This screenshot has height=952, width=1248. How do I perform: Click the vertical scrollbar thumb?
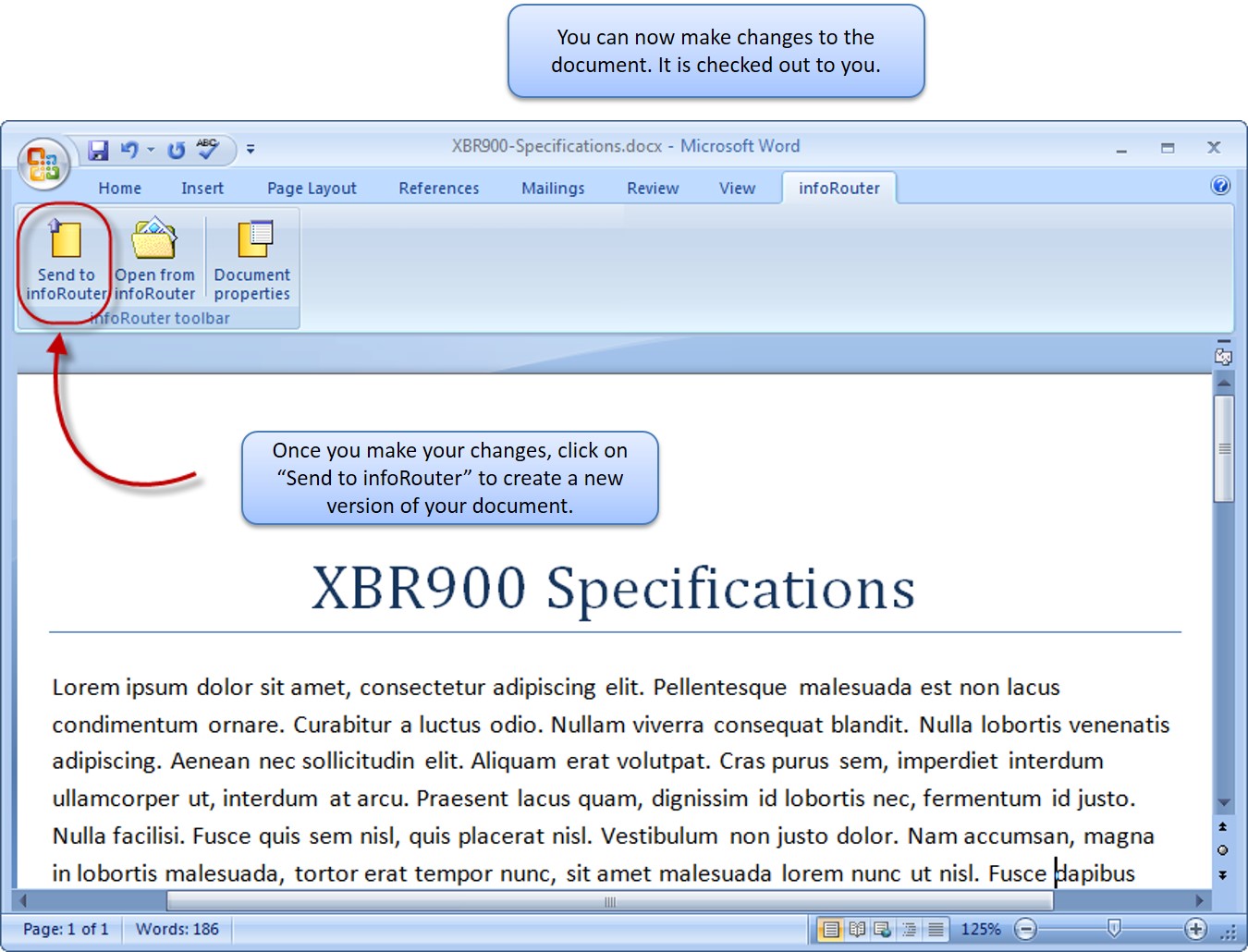(x=1224, y=448)
